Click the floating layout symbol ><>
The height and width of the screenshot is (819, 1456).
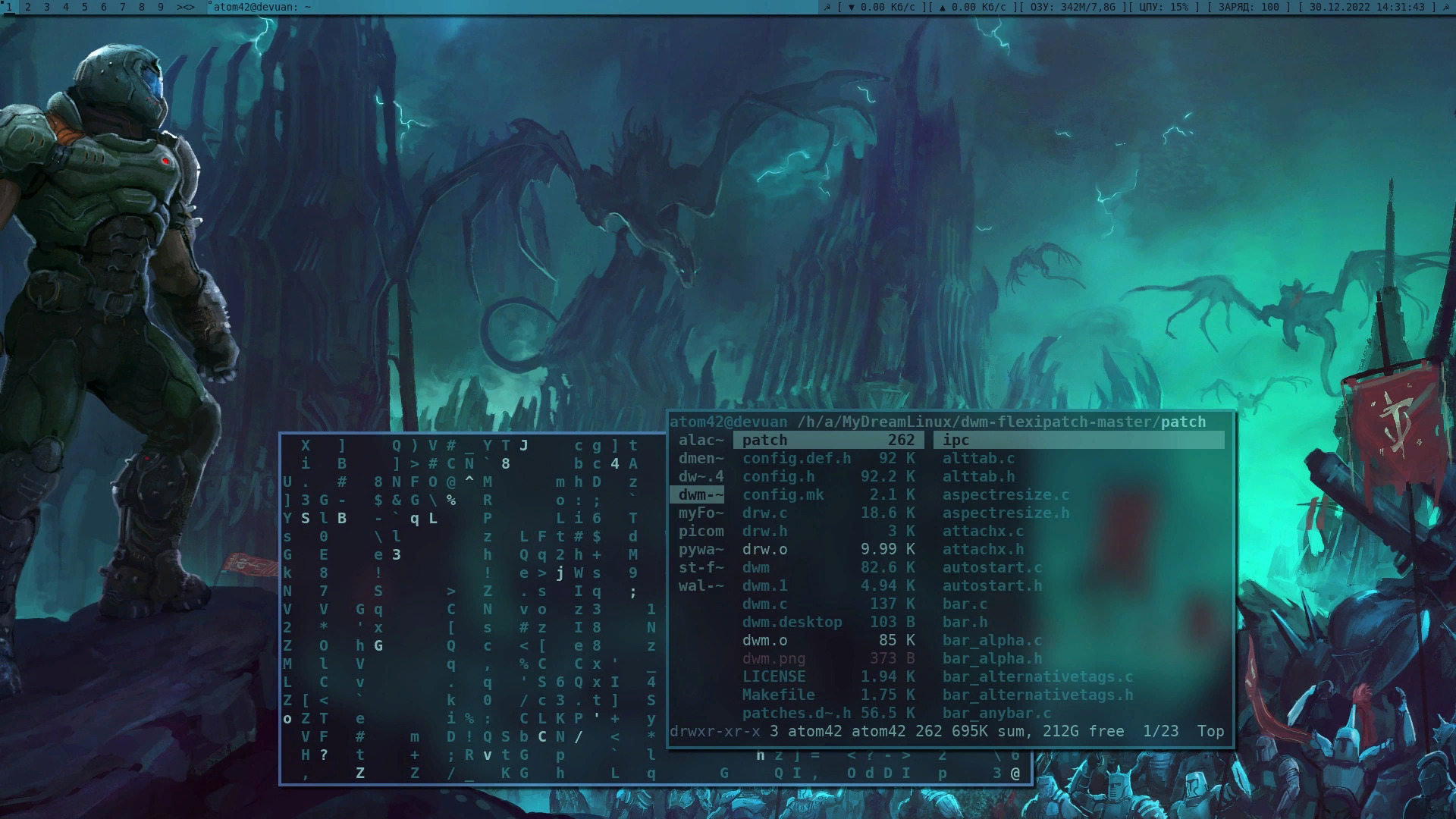[x=186, y=7]
